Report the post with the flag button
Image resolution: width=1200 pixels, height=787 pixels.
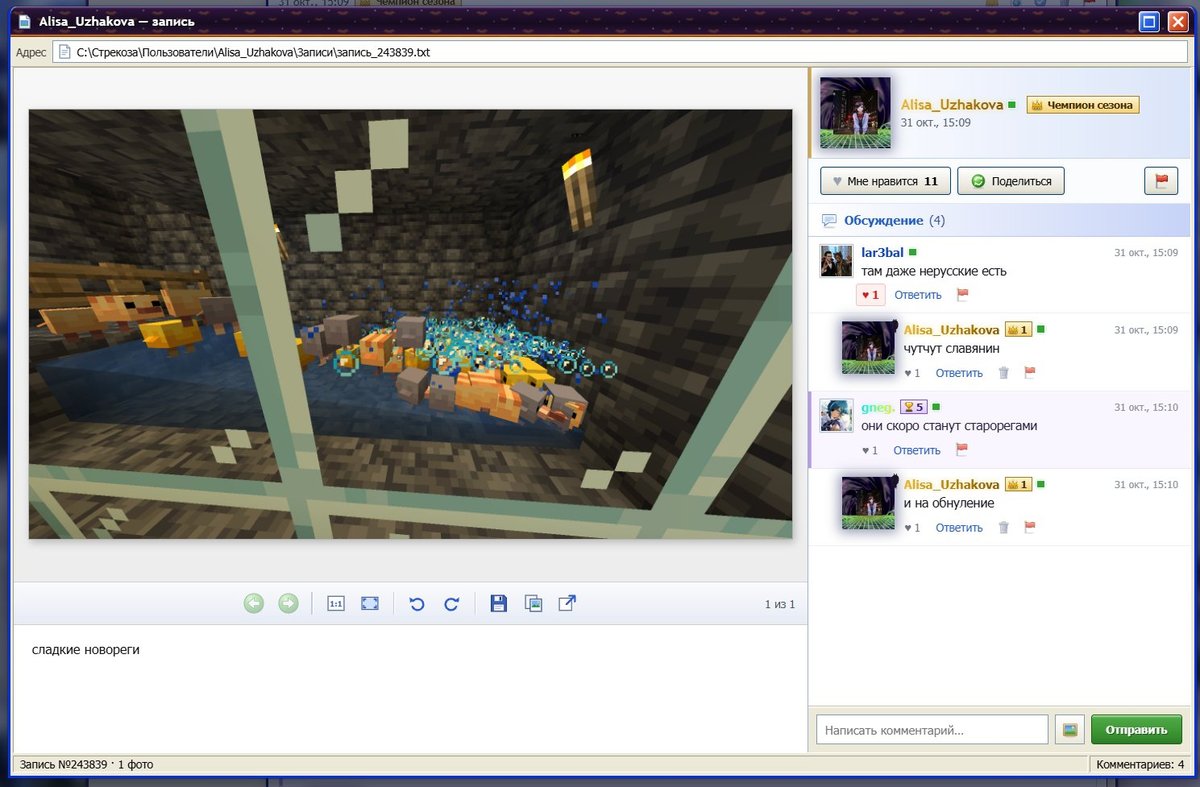pos(1161,181)
